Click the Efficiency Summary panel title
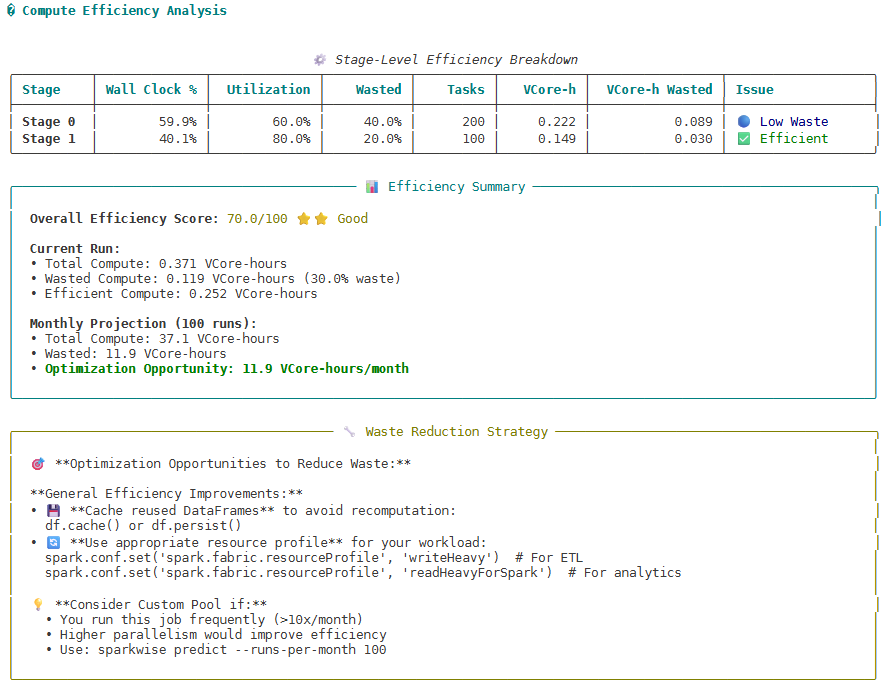The width and height of the screenshot is (890, 695). (456, 187)
